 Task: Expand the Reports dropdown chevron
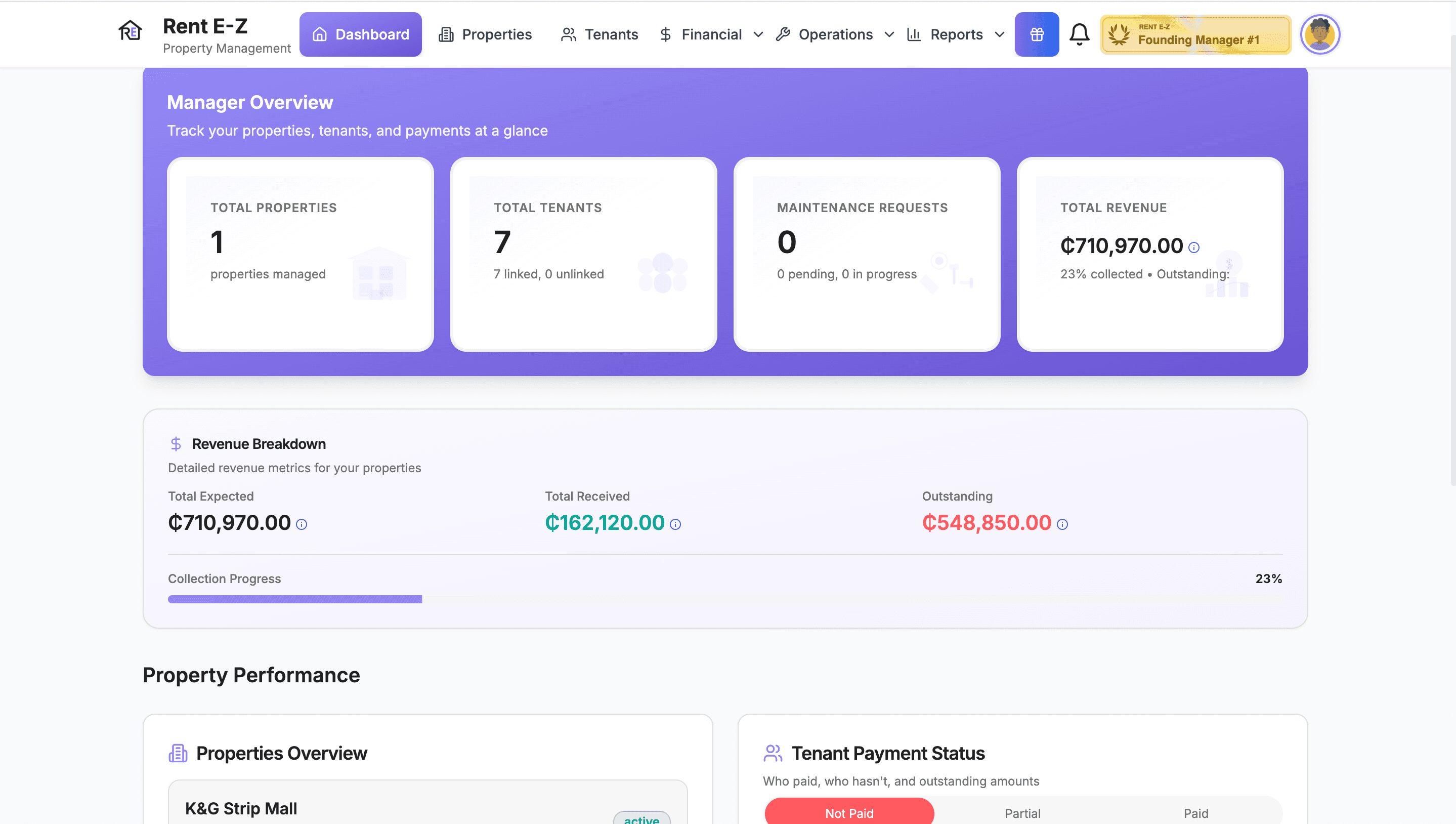point(999,35)
